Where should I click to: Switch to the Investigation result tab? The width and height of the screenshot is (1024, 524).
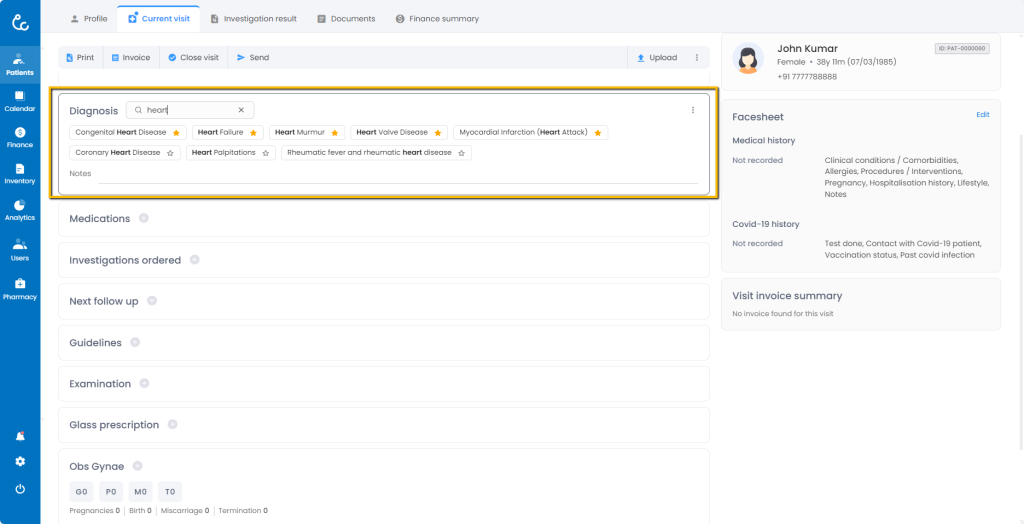[x=253, y=18]
